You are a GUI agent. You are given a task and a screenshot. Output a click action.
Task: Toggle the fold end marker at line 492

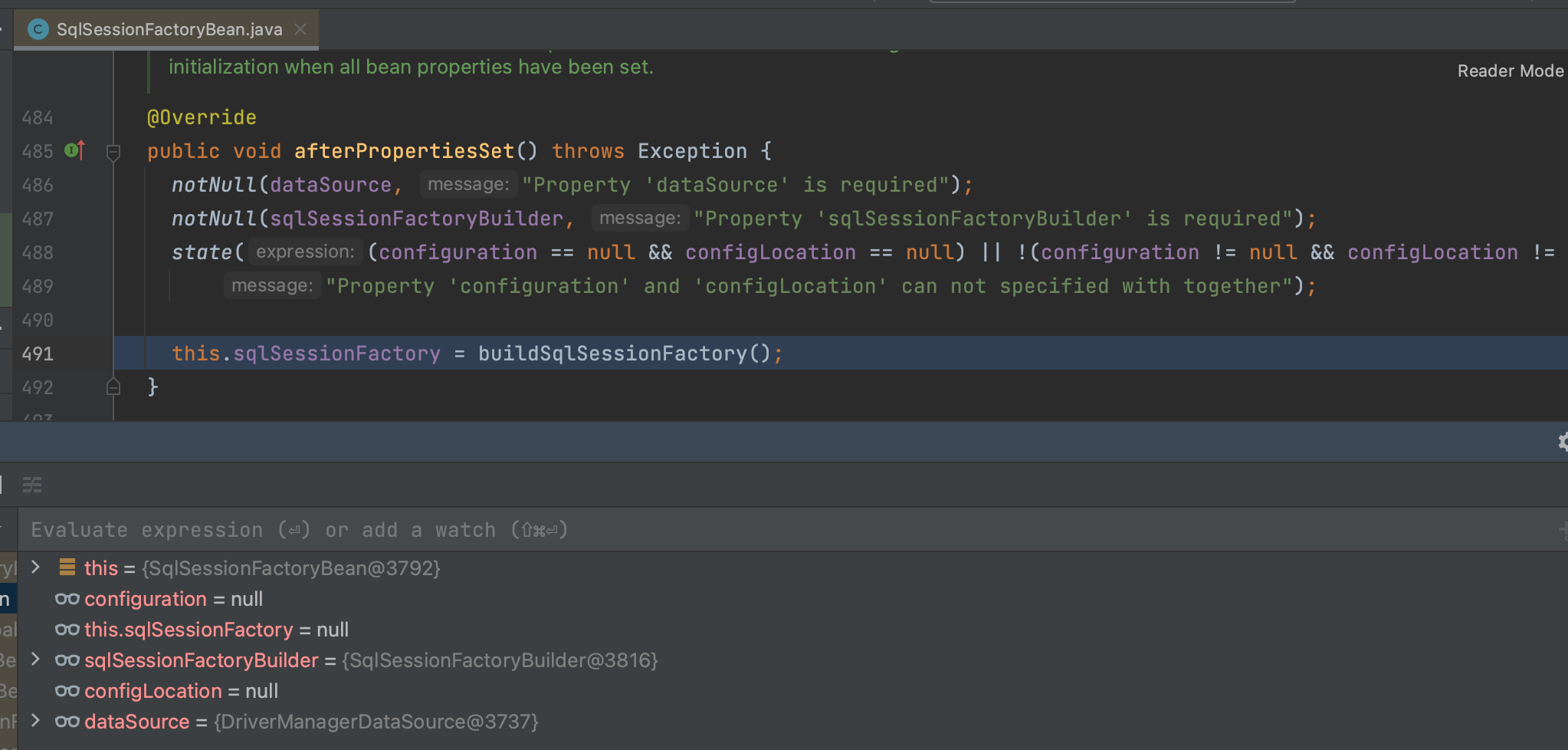pyautogui.click(x=113, y=387)
